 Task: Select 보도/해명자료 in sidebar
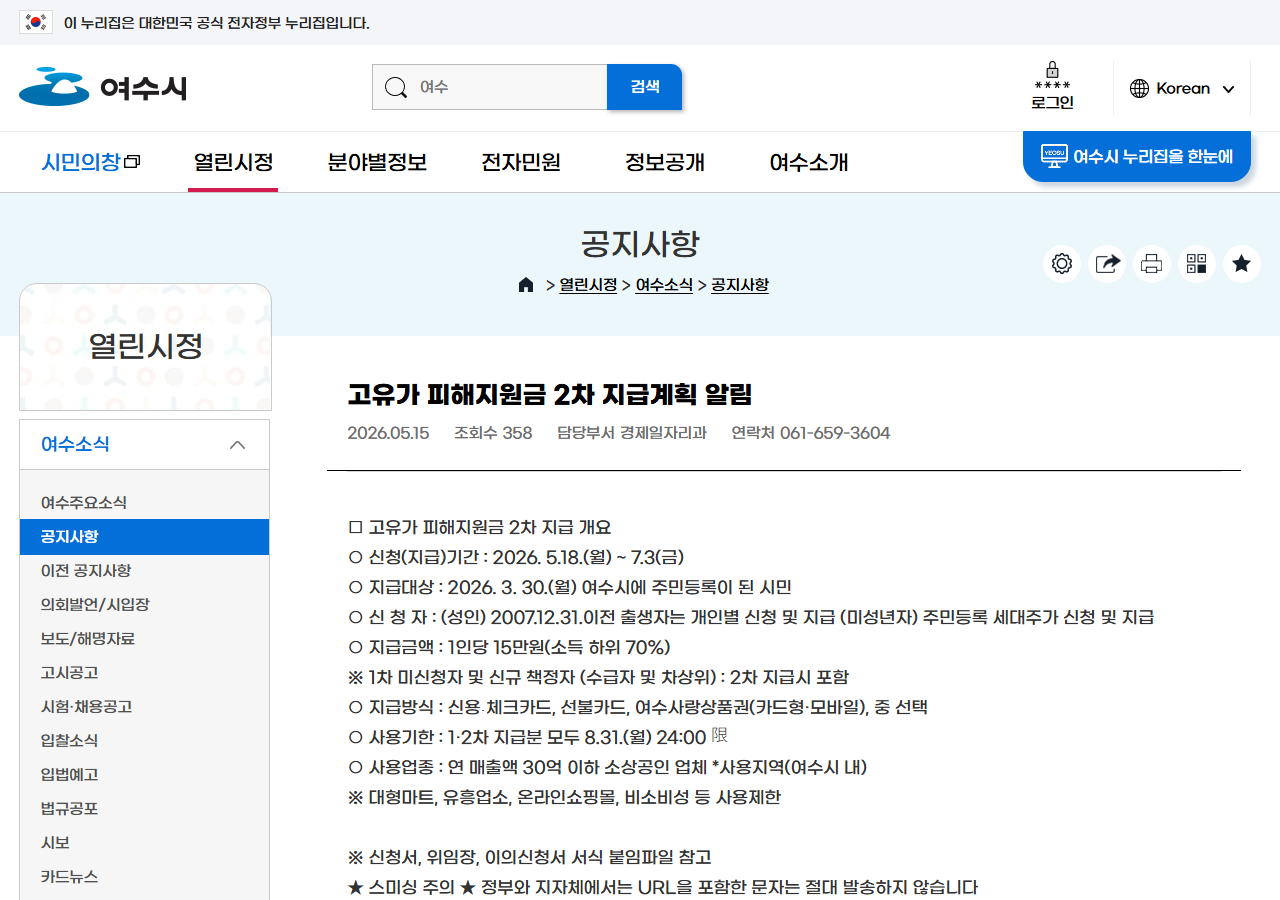coord(144,638)
